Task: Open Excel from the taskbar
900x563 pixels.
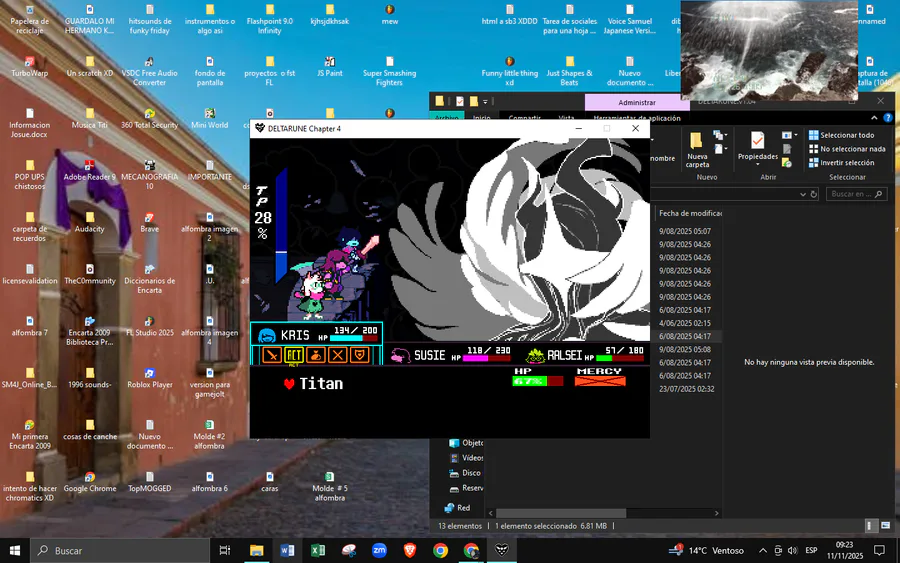Action: [317, 550]
